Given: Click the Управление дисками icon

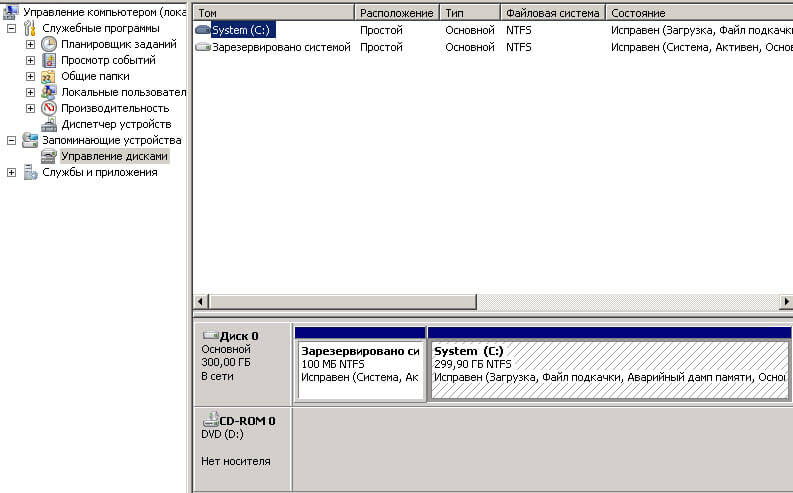Looking at the screenshot, I should pyautogui.click(x=49, y=156).
